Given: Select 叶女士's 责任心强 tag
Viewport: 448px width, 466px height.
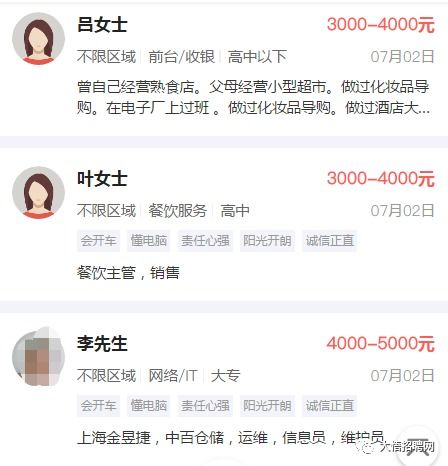Looking at the screenshot, I should pyautogui.click(x=205, y=240).
